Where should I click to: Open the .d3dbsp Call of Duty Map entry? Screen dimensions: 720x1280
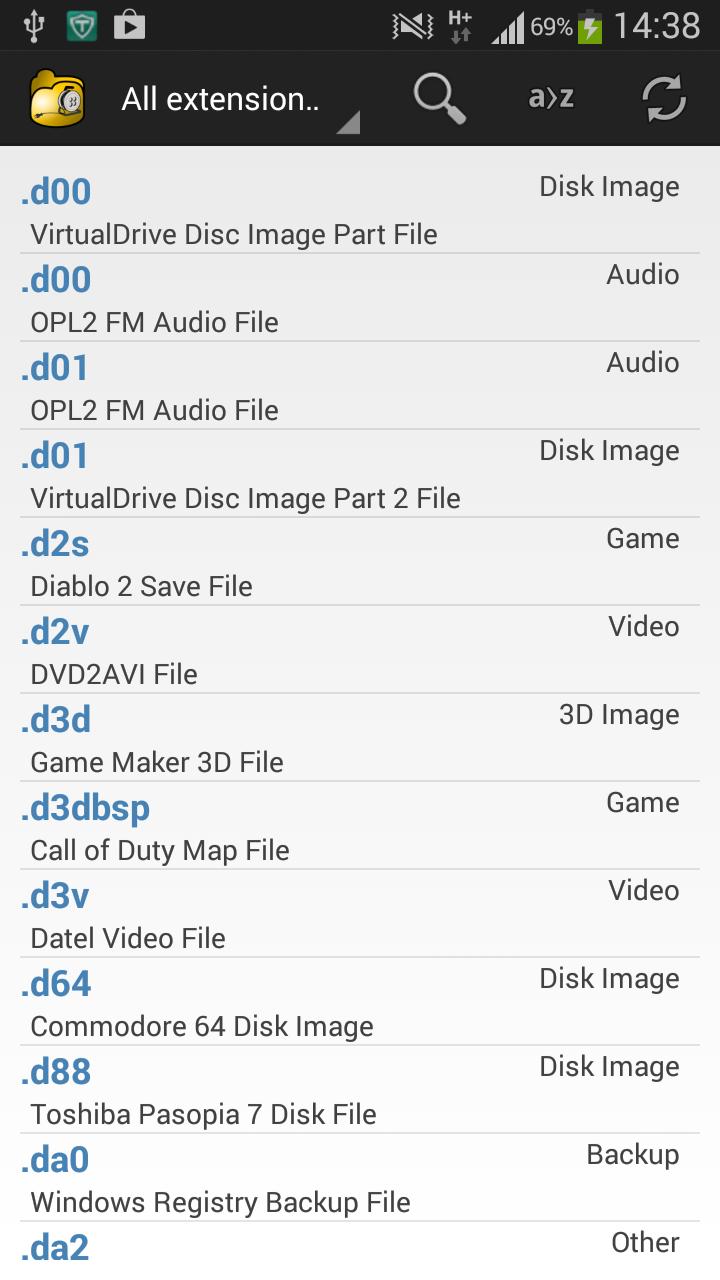click(360, 825)
